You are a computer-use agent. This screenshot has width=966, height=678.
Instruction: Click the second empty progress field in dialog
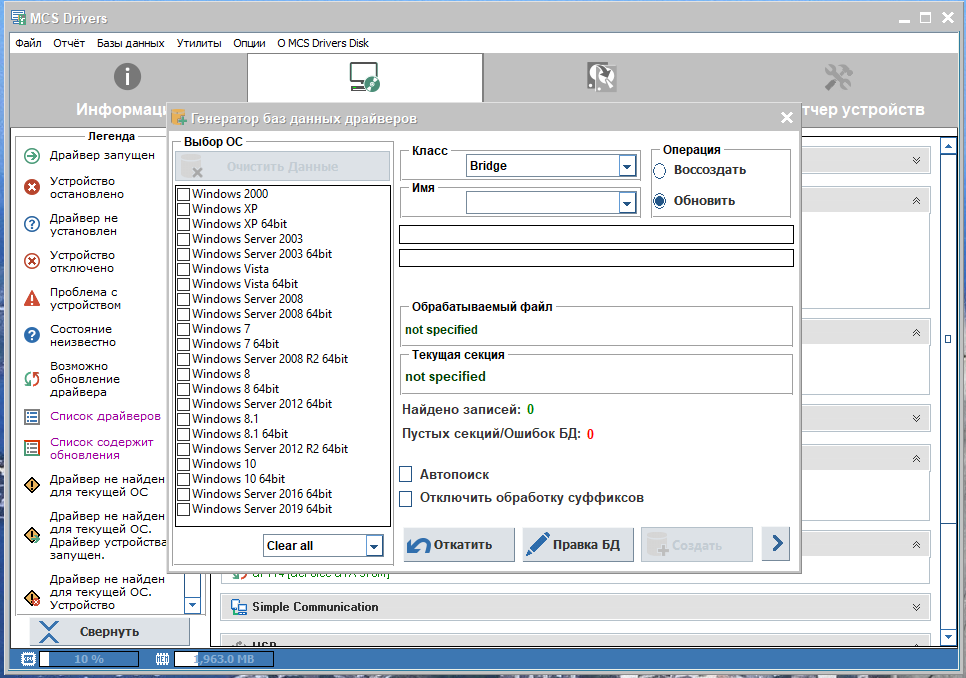point(596,258)
